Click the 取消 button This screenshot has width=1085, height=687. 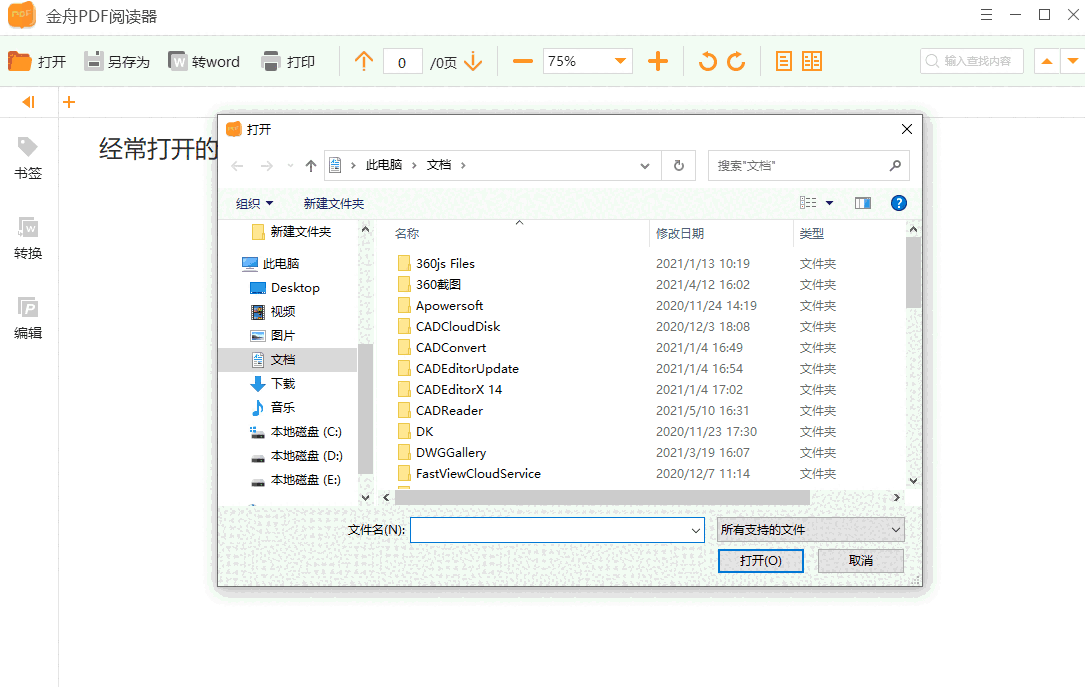tap(860, 561)
